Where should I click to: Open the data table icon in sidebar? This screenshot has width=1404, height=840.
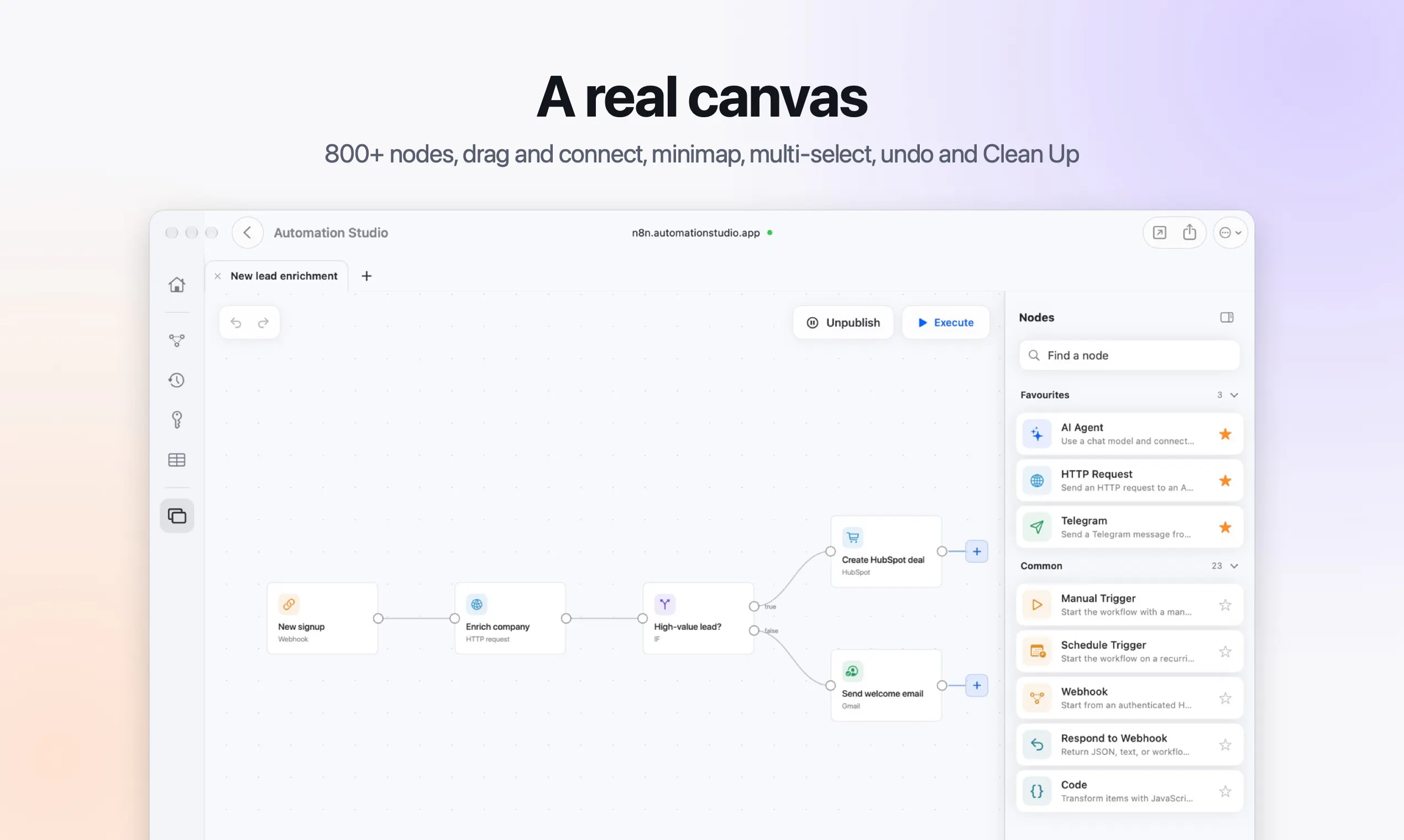point(177,460)
